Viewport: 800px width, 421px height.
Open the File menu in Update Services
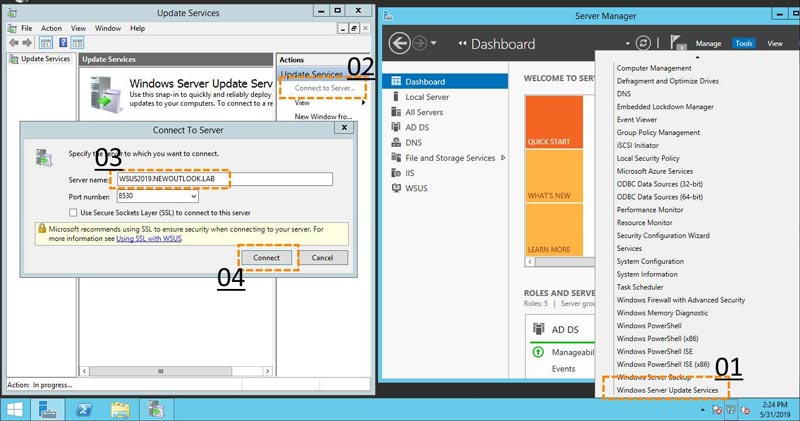click(27, 28)
